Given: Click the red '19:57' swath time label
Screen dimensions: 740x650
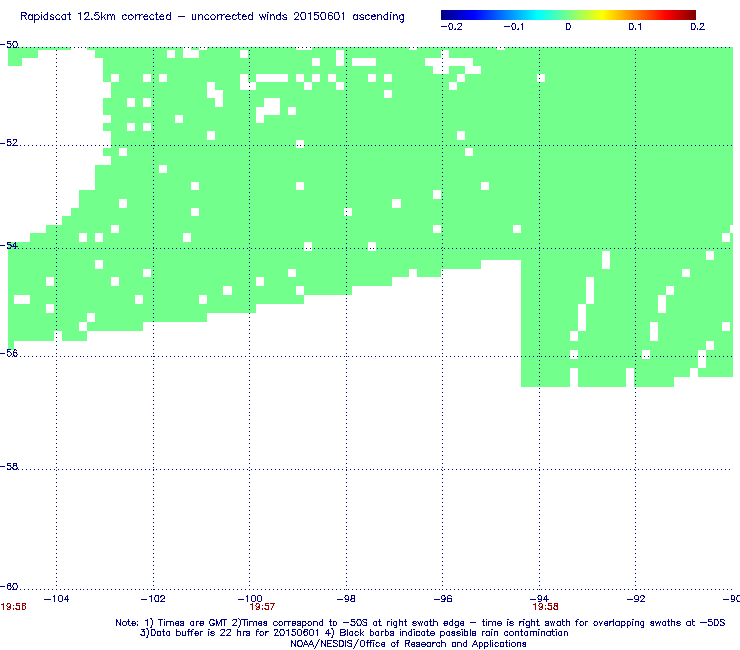Looking at the screenshot, I should 262,607.
